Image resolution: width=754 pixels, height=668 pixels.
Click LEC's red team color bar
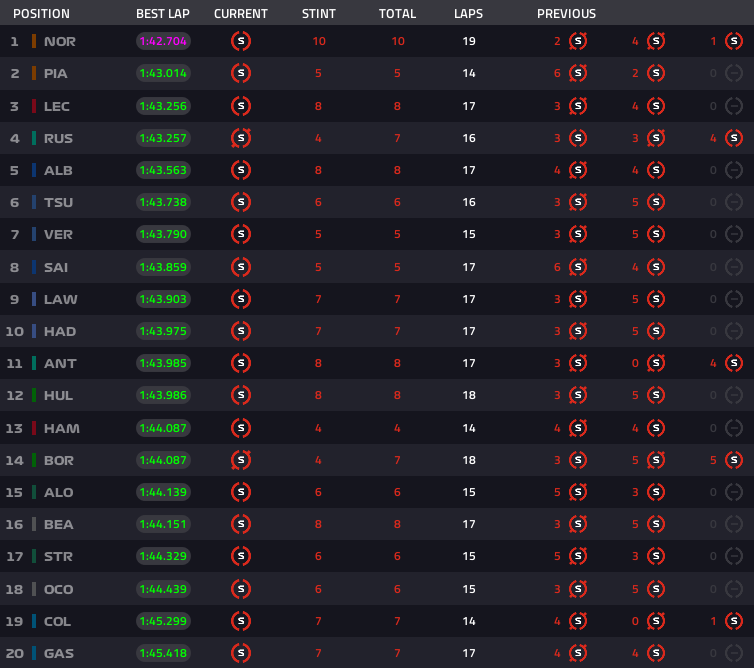pyautogui.click(x=34, y=106)
